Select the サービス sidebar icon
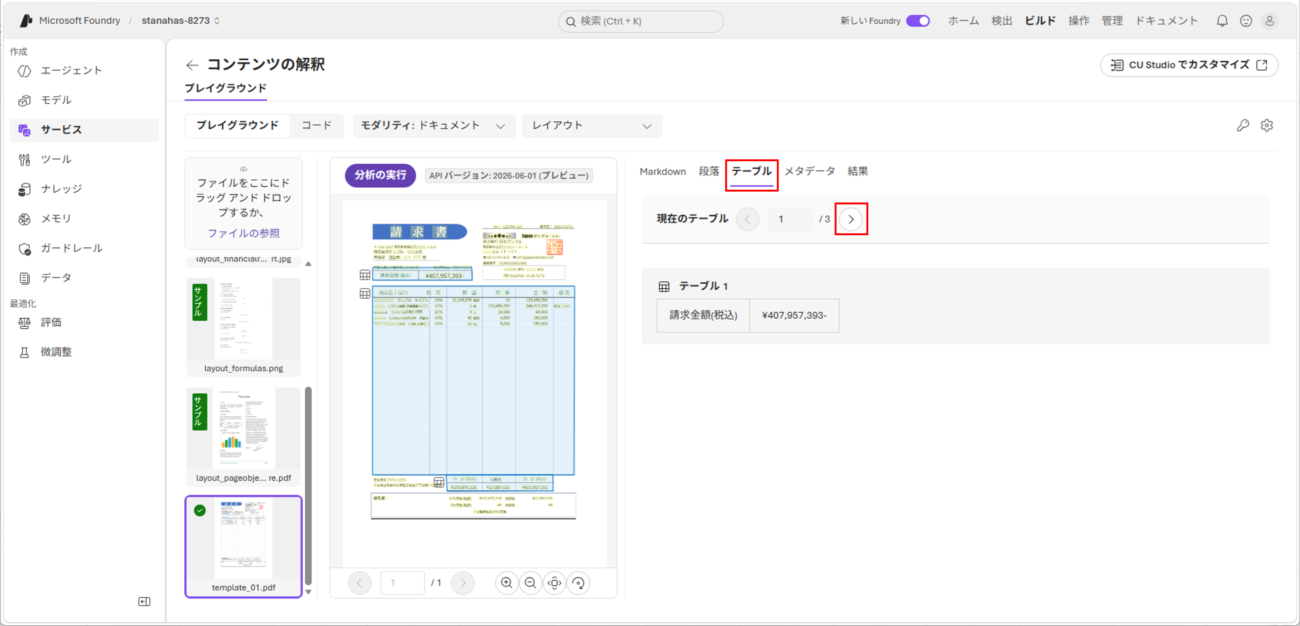Image resolution: width=1300 pixels, height=626 pixels. [25, 130]
